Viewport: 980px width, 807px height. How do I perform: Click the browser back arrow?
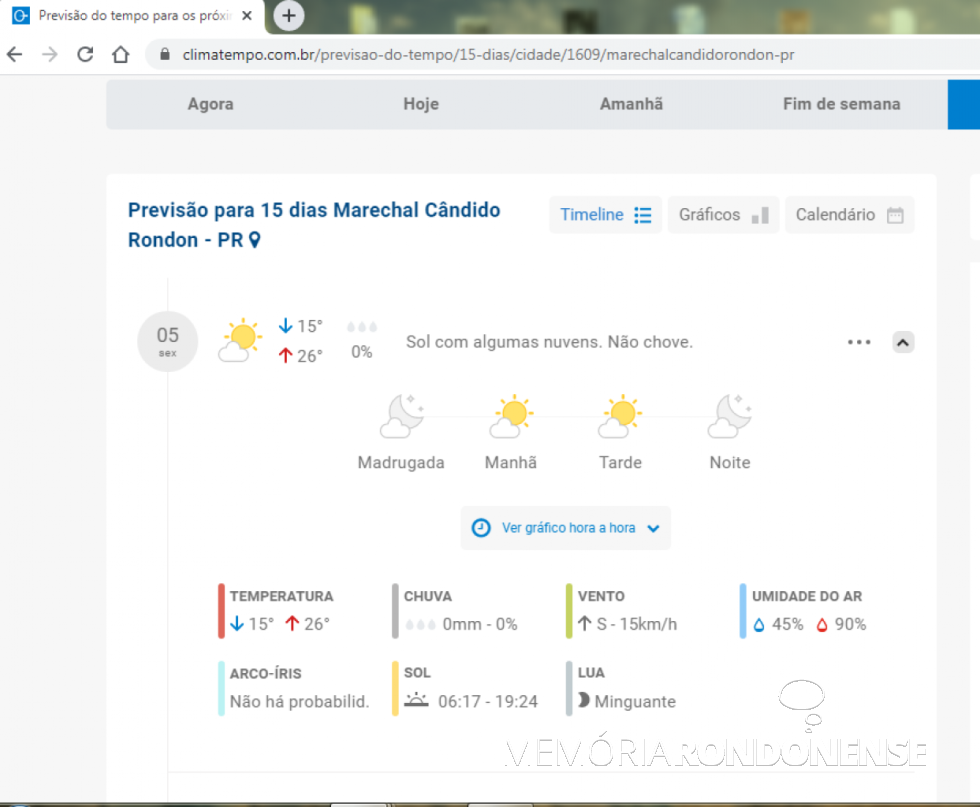click(x=14, y=54)
